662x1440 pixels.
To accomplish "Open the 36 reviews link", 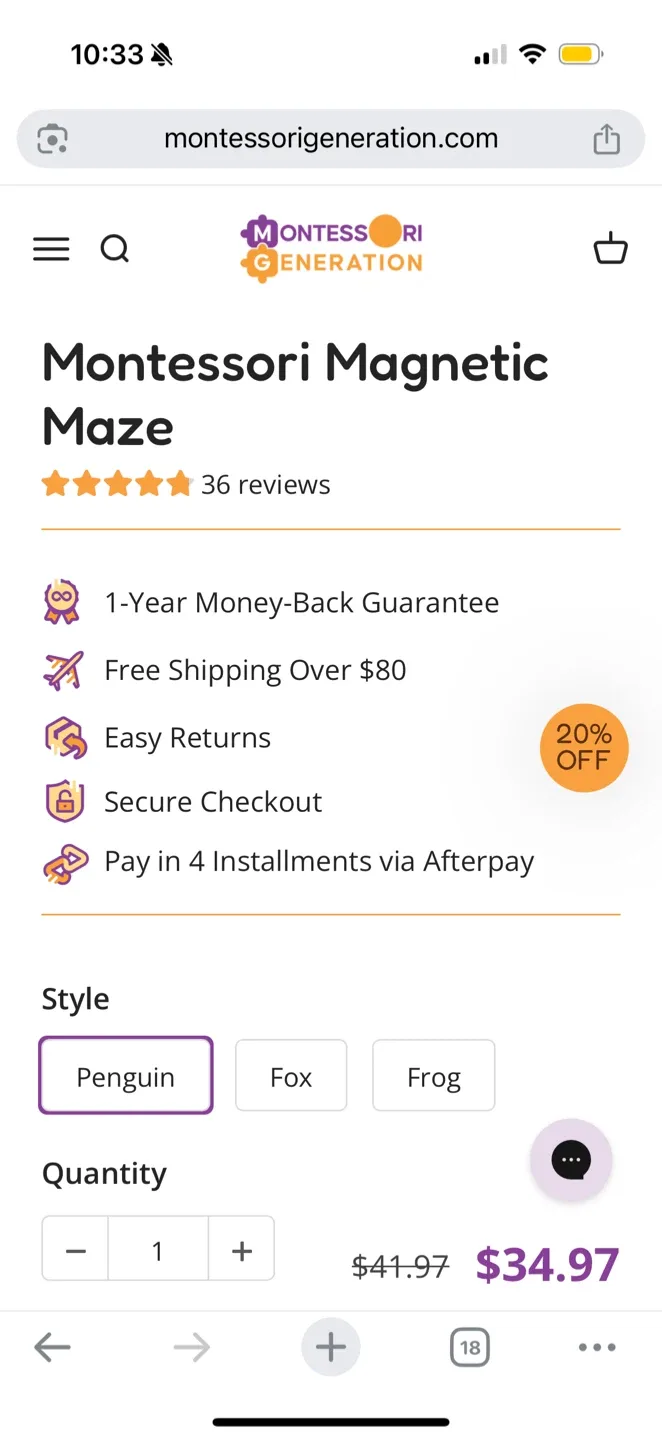I will [265, 485].
